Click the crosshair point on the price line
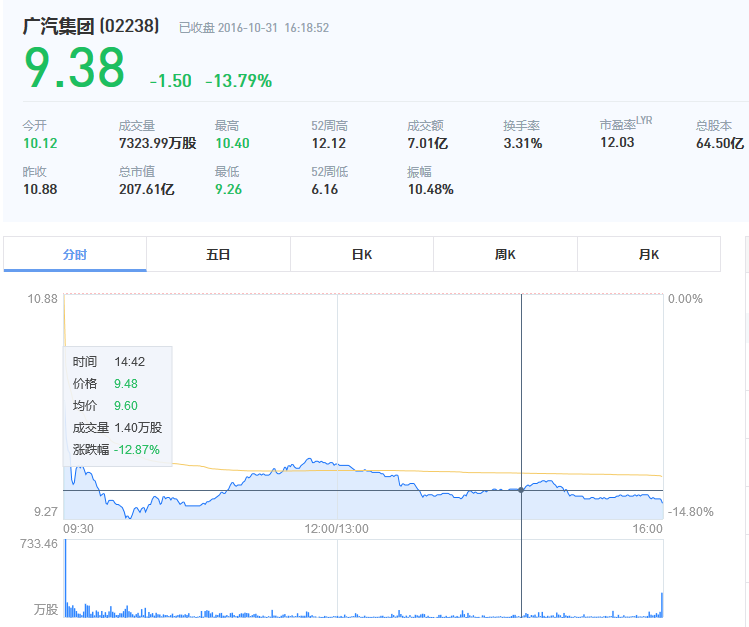Screen dimensions: 749x627 (521, 490)
